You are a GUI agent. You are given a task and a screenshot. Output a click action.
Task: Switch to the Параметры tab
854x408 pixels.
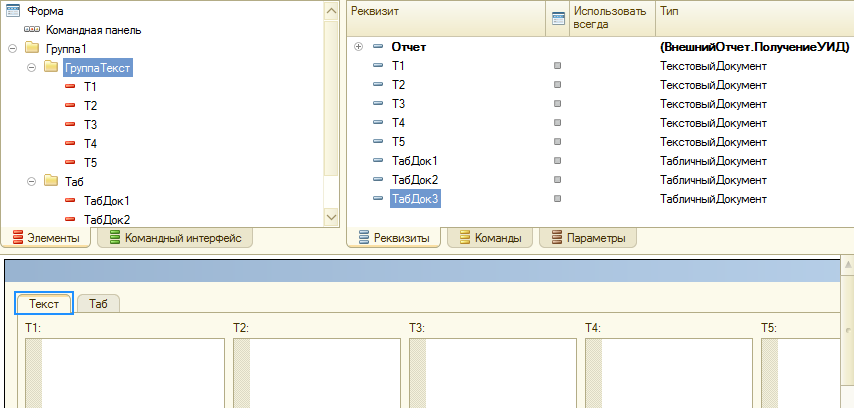(588, 238)
